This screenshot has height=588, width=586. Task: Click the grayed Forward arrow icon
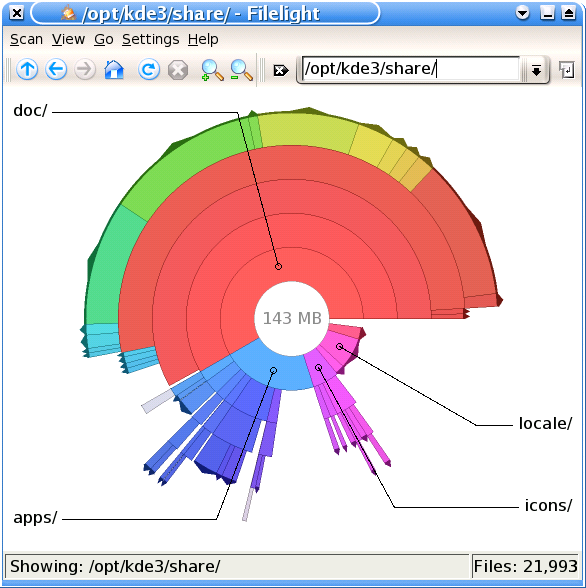(85, 69)
